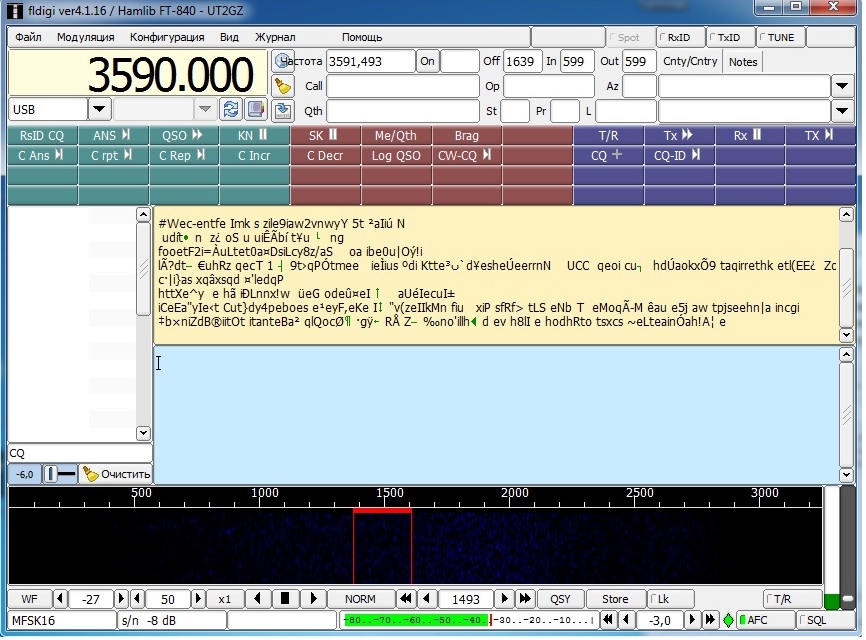Click the refresh rig icon beside the USB mode

(x=231, y=109)
